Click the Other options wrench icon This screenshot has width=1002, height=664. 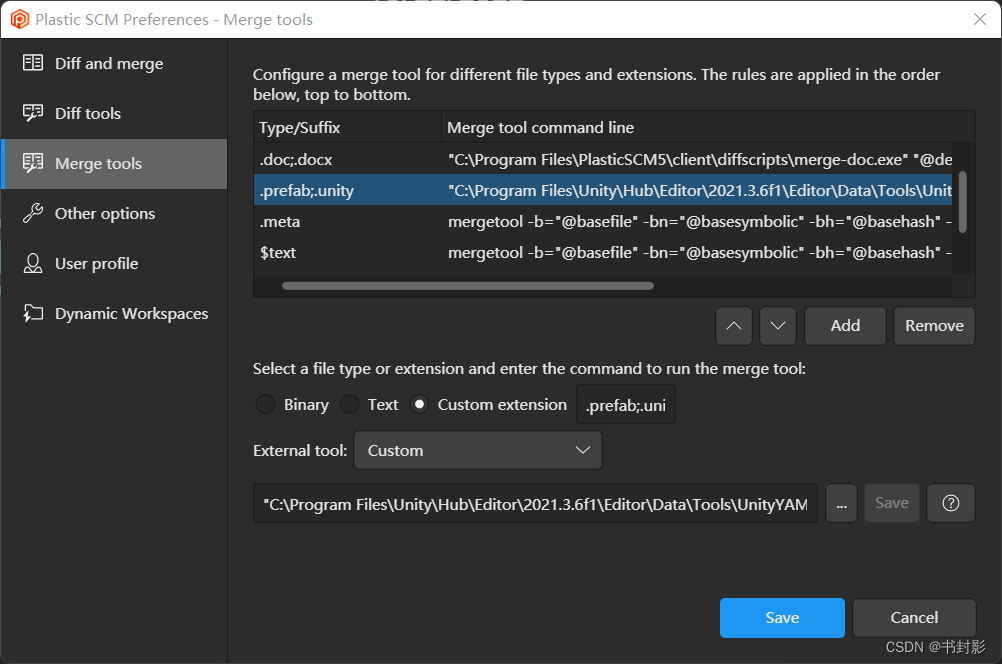pos(33,213)
